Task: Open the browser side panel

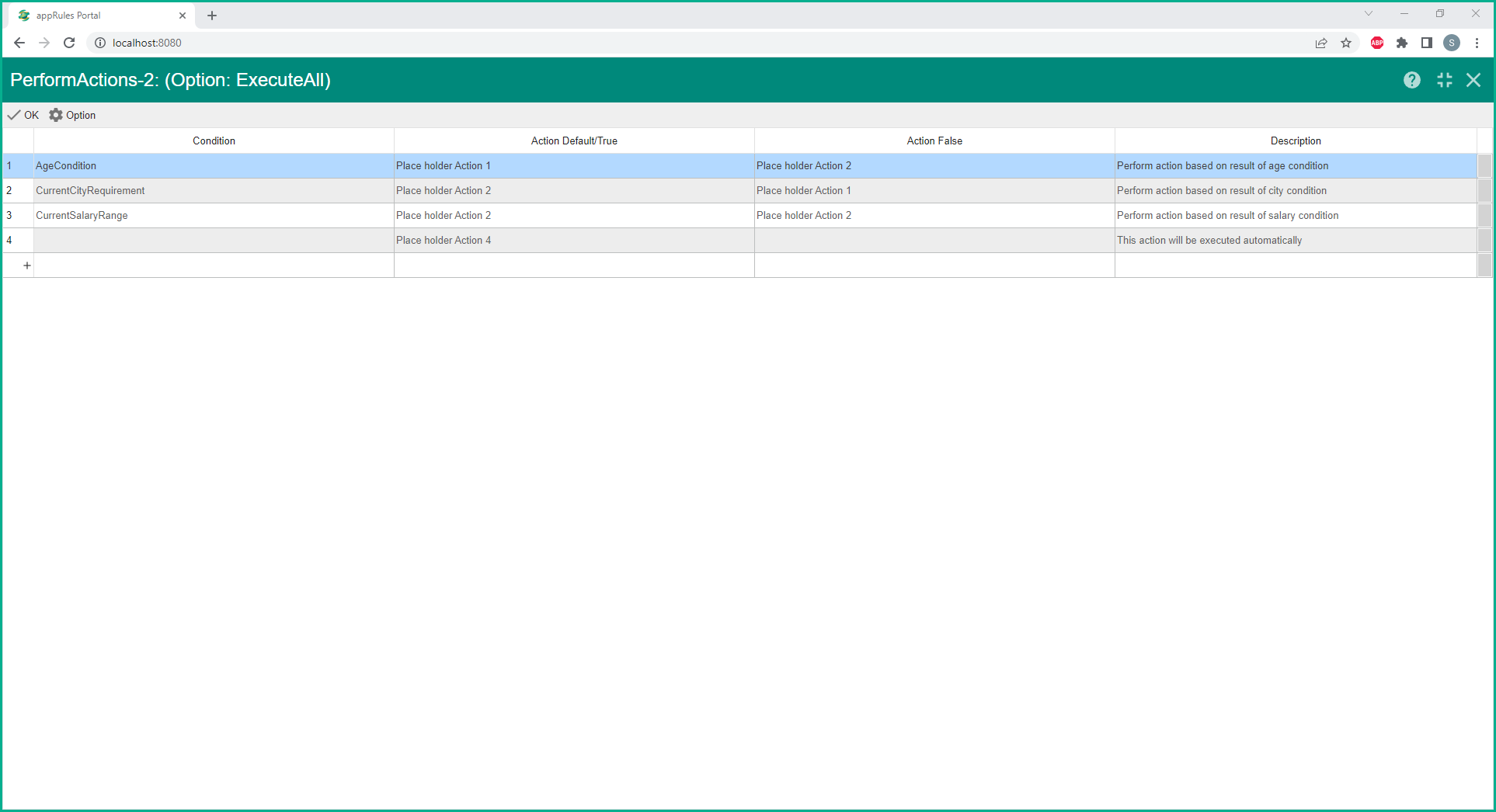Action: [x=1426, y=43]
